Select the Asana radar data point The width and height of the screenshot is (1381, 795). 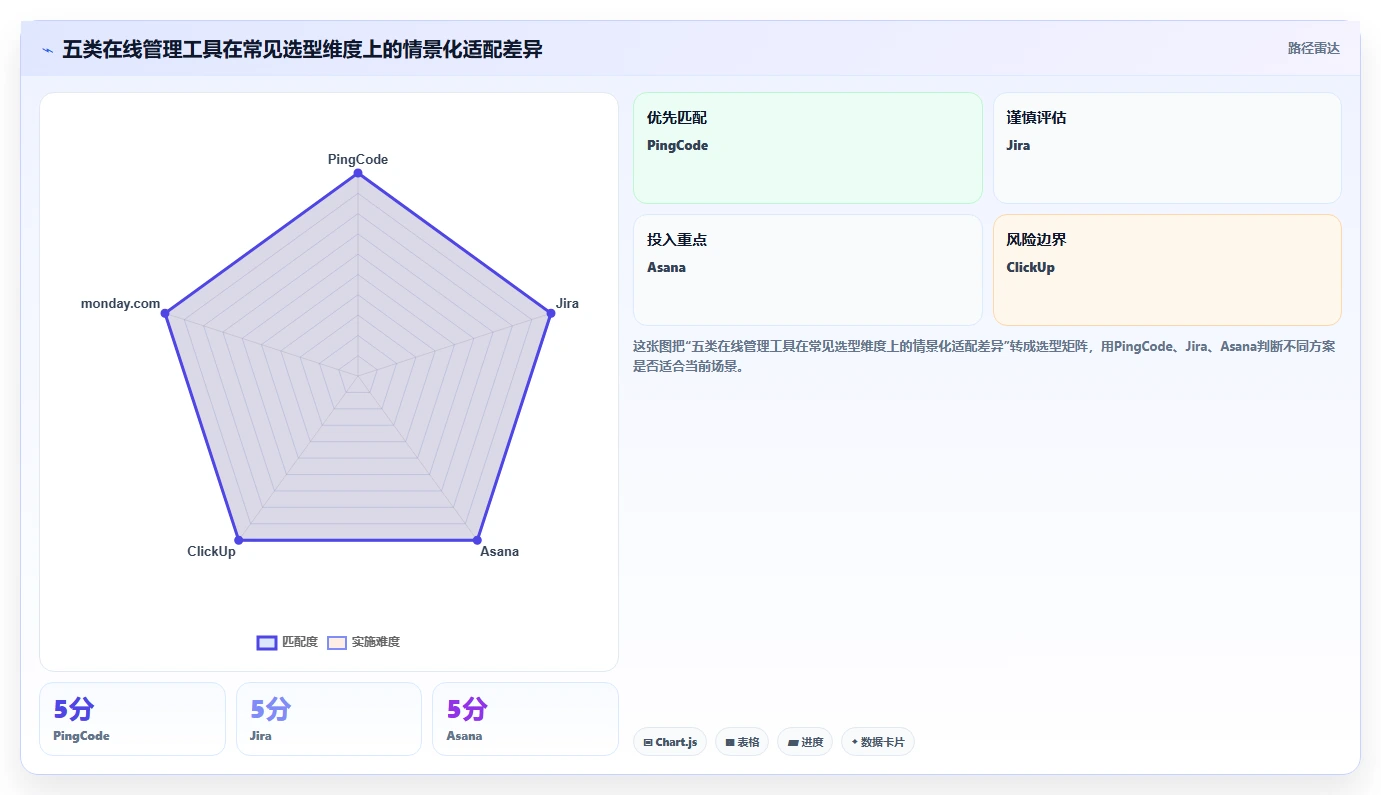click(477, 540)
